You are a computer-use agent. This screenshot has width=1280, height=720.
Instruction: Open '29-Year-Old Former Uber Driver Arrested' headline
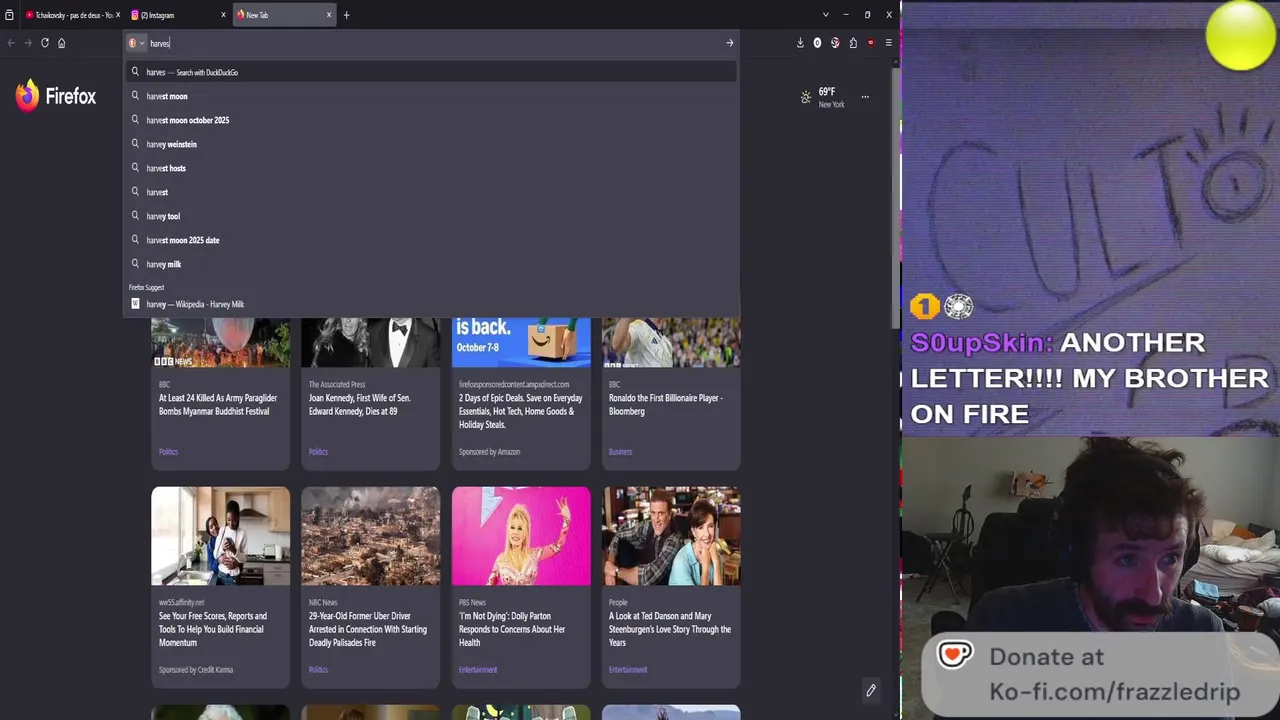(x=368, y=629)
